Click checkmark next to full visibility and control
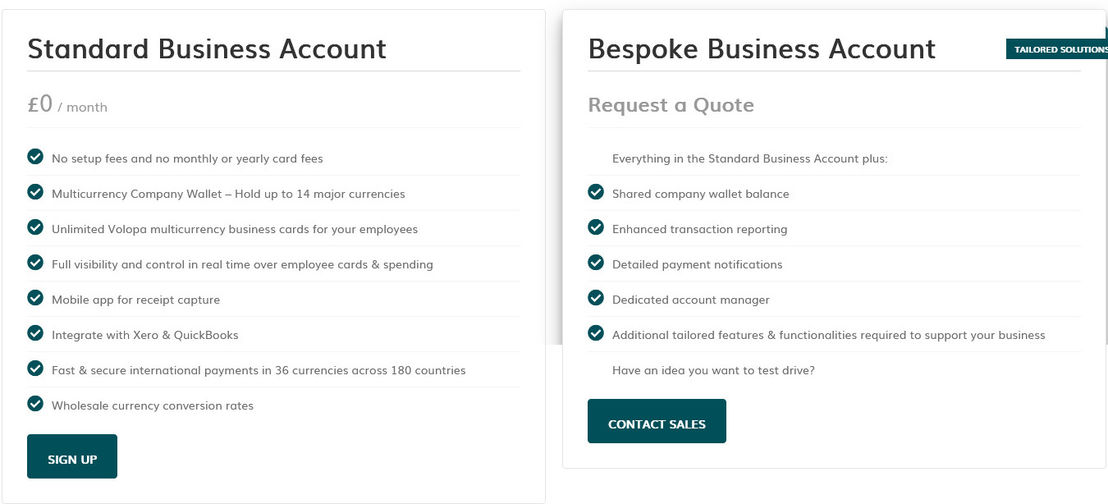This screenshot has height=504, width=1108. [x=35, y=263]
